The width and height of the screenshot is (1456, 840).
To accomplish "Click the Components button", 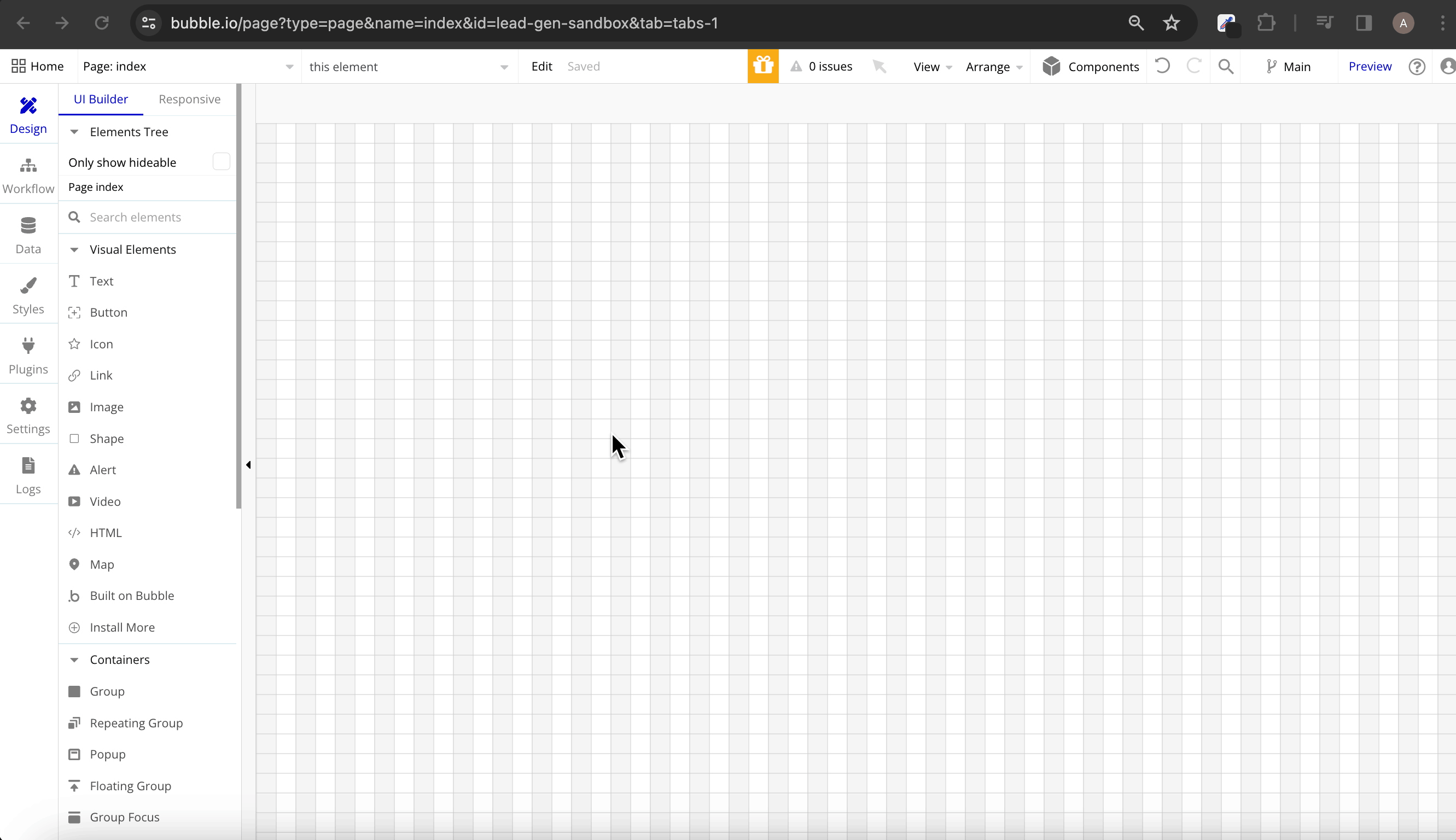I will click(1090, 66).
